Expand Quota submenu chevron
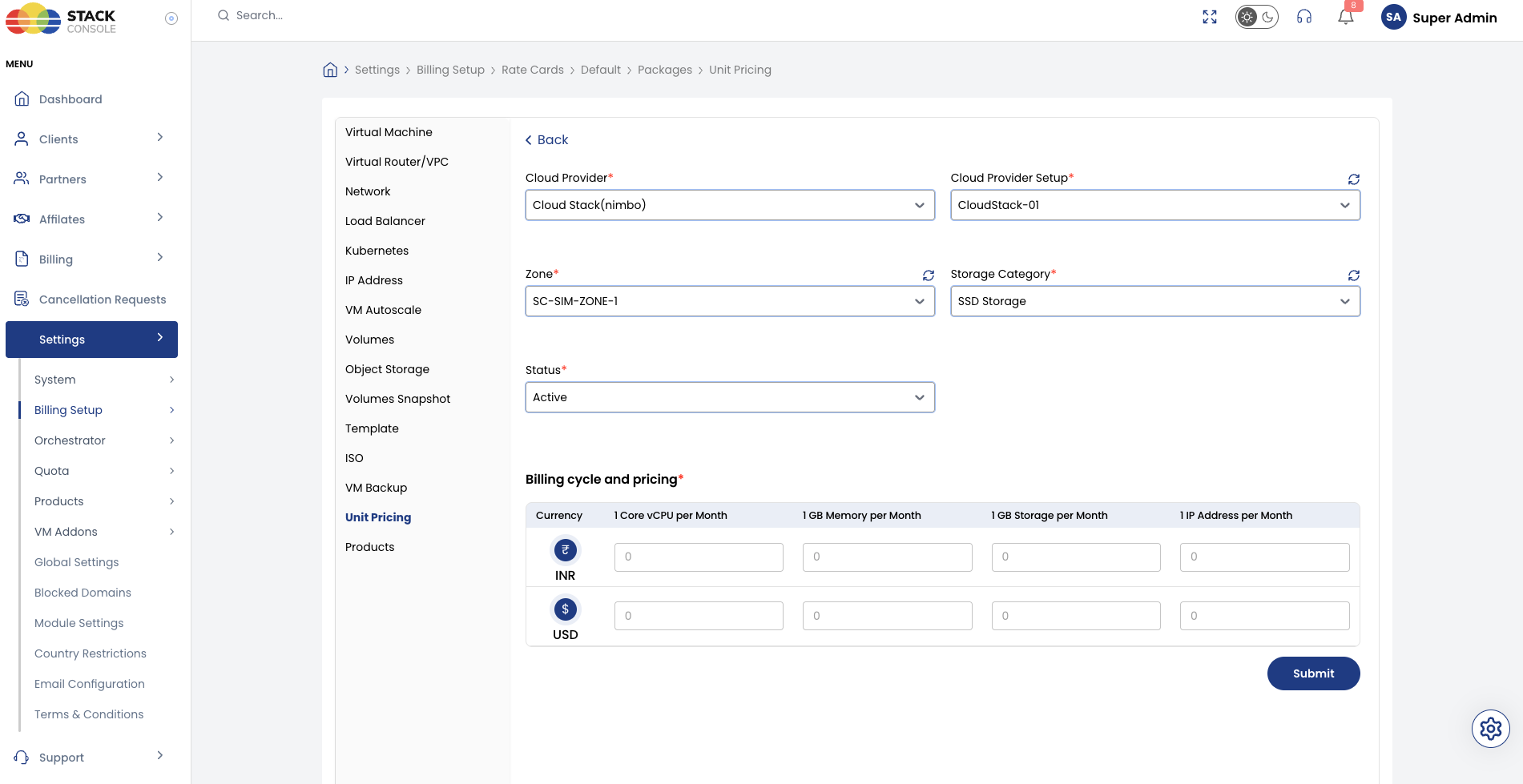Screen dimensions: 1523x784 [x=171, y=471]
